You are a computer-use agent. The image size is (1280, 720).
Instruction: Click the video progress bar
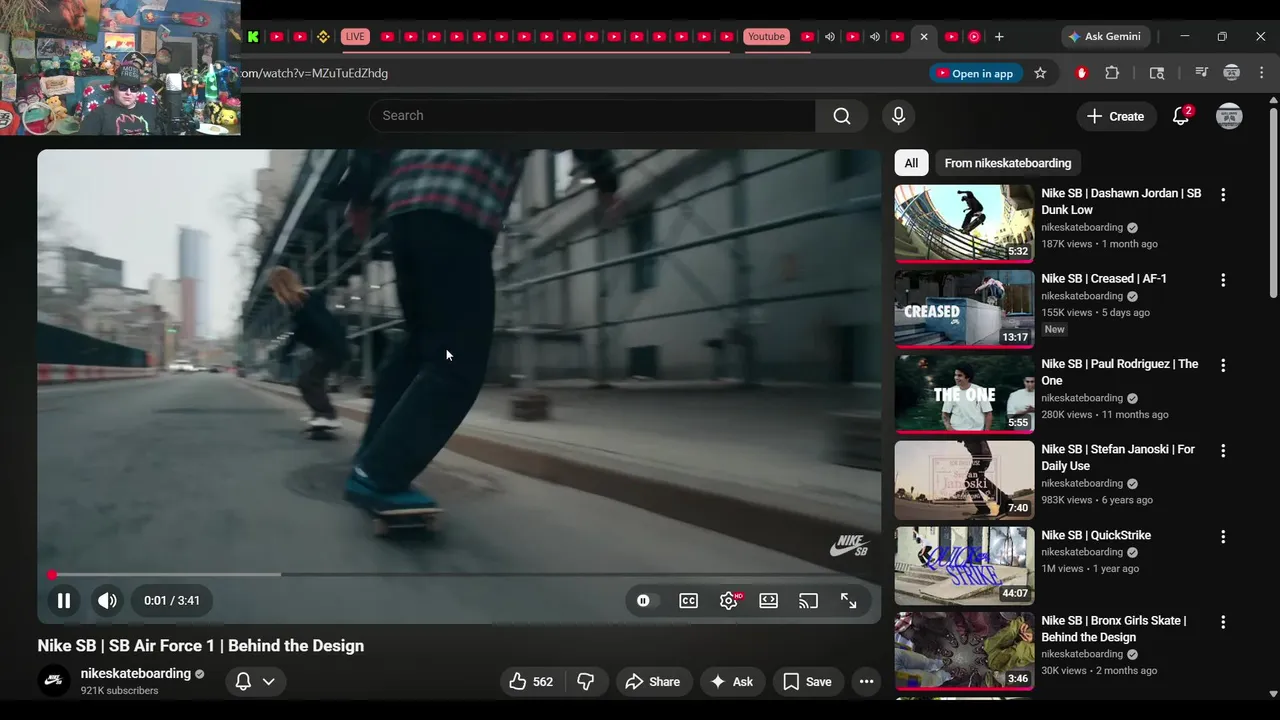point(460,574)
